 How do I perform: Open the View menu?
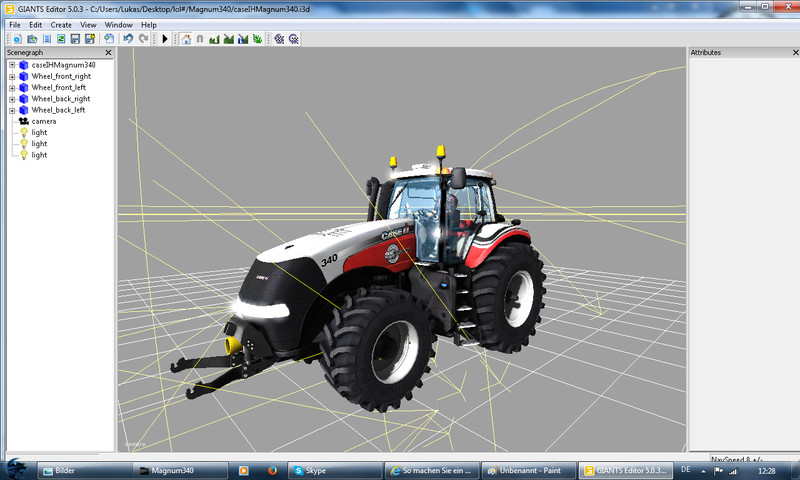coord(88,24)
